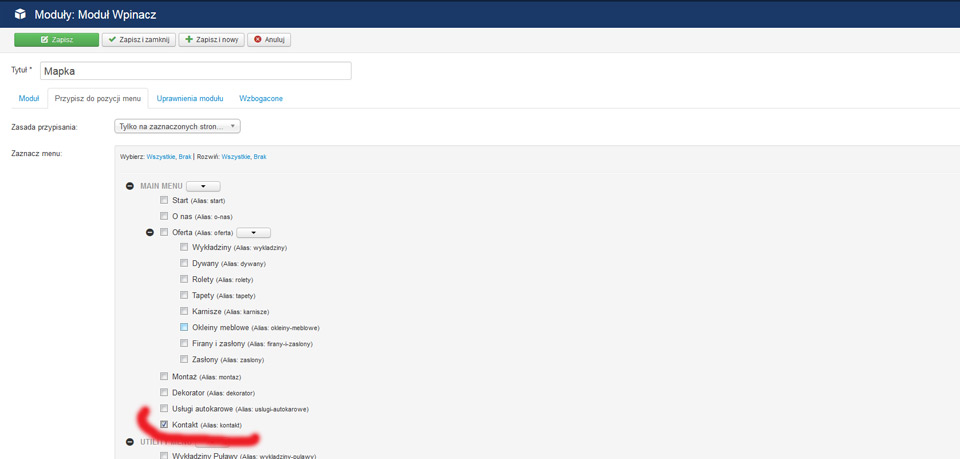Click the Kontakt label text
The image size is (960, 459).
pos(185,425)
